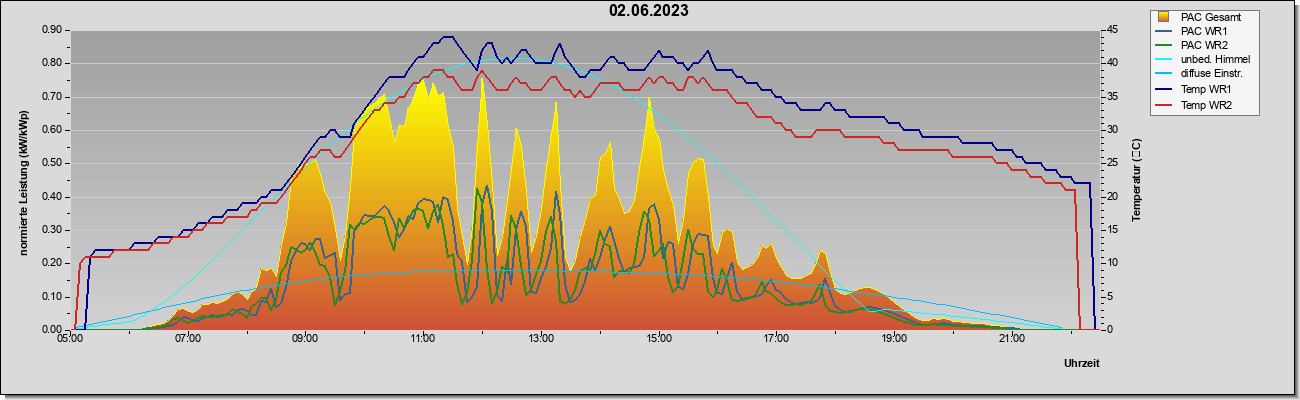1300x400 pixels.
Task: Click the 15:00 time axis label
Action: (659, 339)
